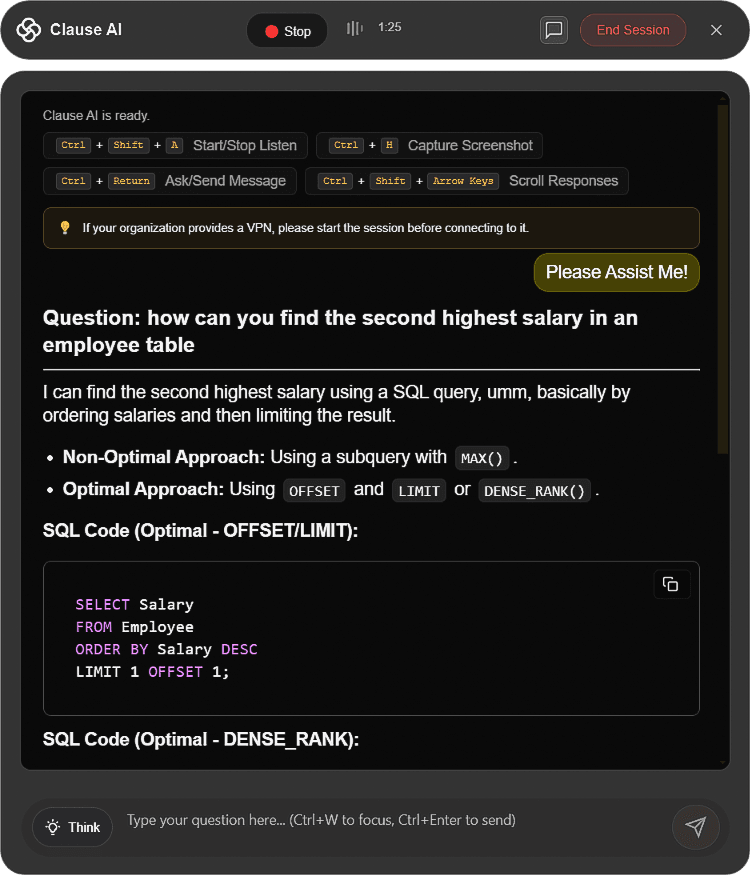Click the SELECT Salary code line
The height and width of the screenshot is (875, 750).
[x=134, y=604]
